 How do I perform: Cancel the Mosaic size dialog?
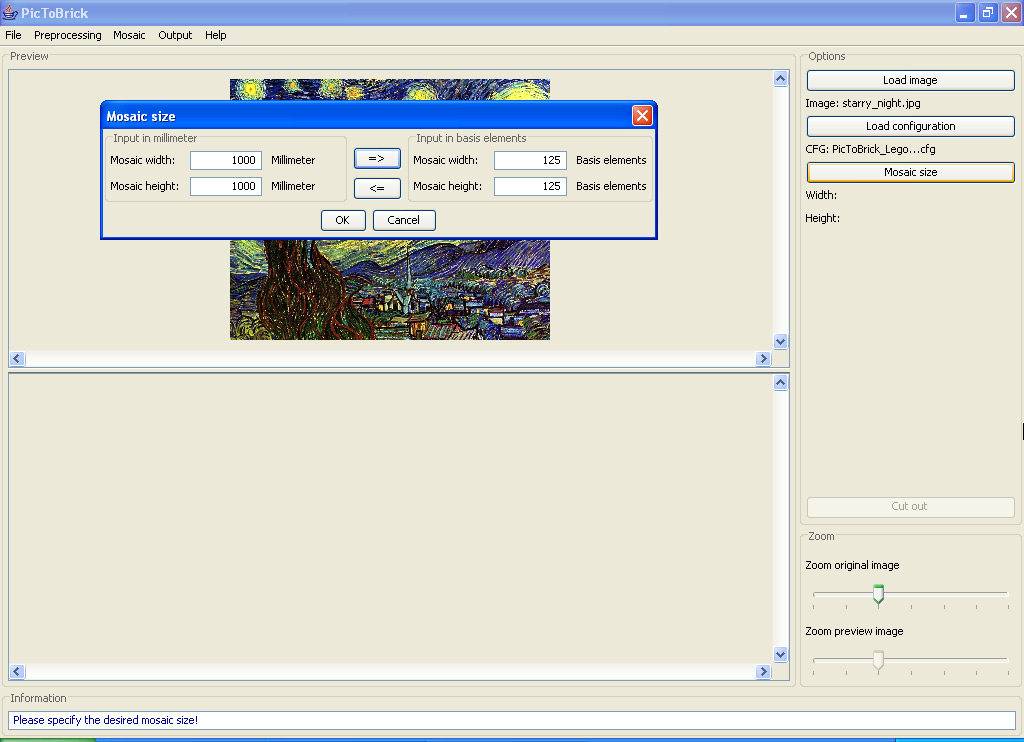coord(404,220)
